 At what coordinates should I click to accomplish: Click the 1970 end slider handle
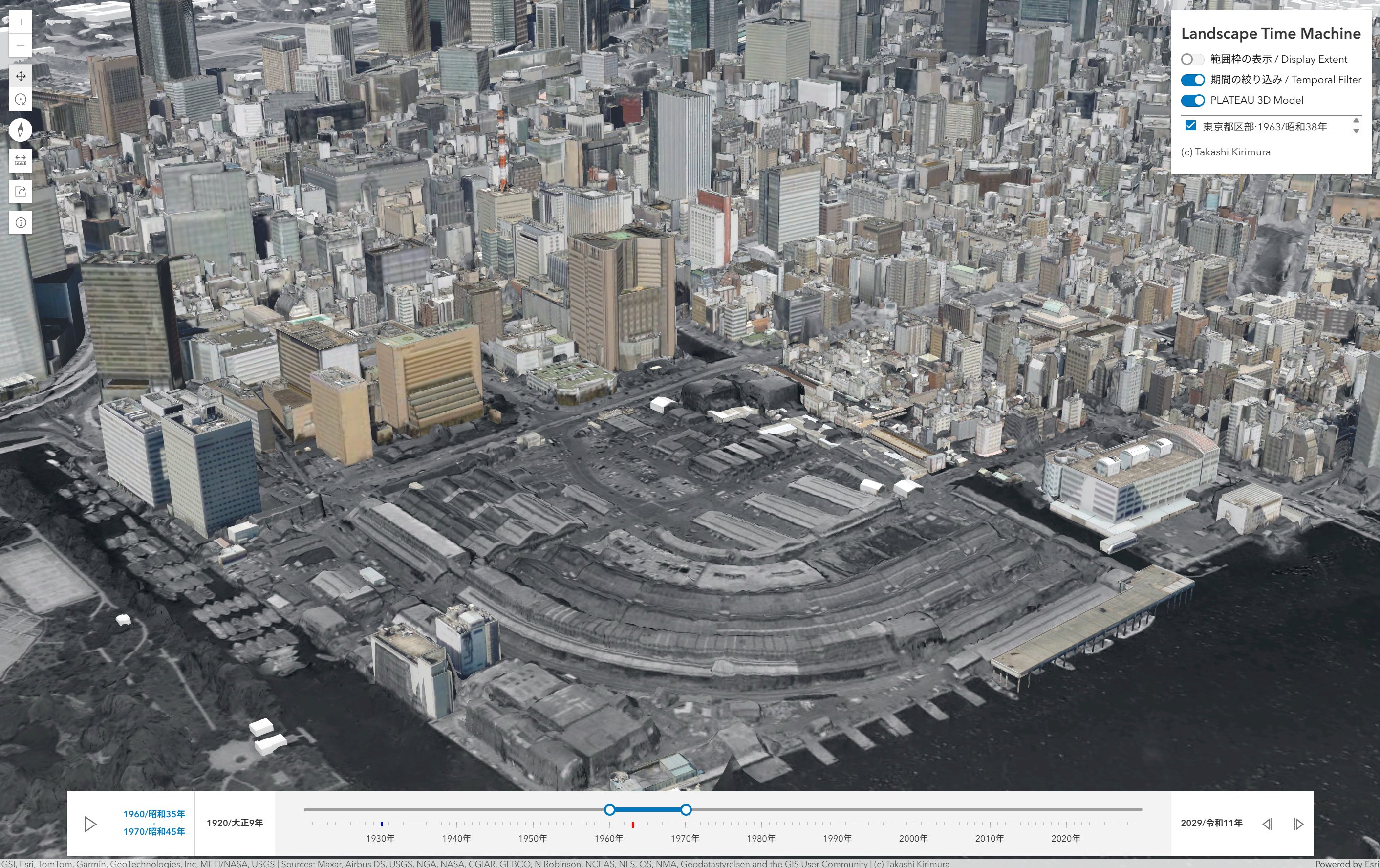click(686, 809)
